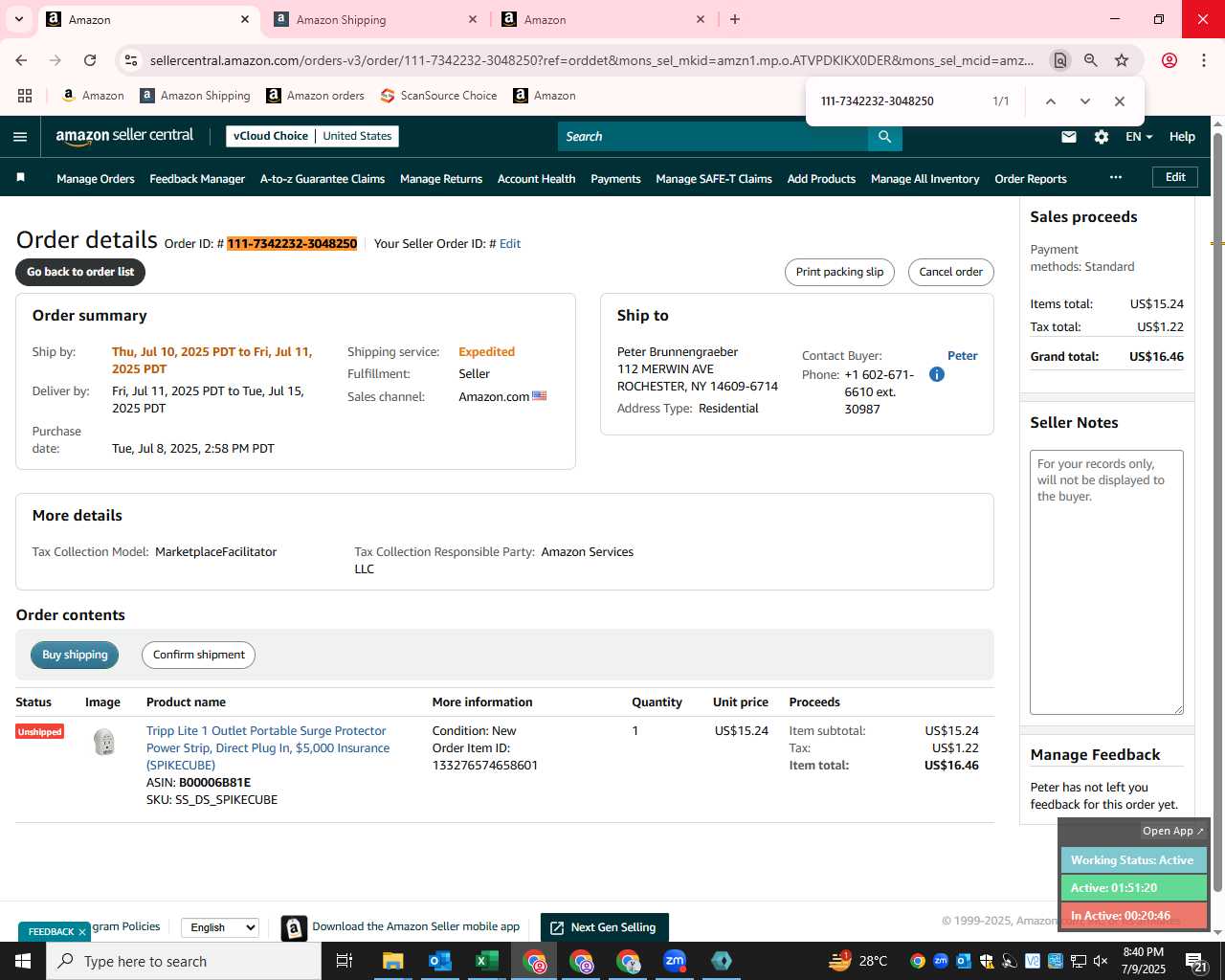Open the Amazon orders bookmark
This screenshot has width=1225, height=980.
(x=315, y=96)
